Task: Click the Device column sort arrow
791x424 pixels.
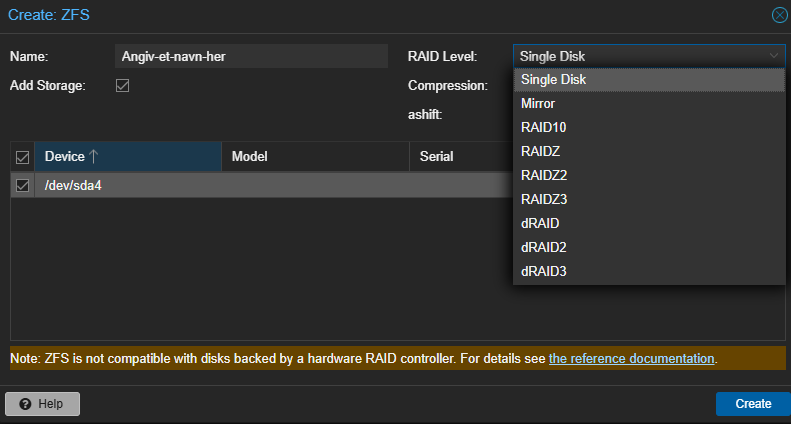Action: pos(93,156)
